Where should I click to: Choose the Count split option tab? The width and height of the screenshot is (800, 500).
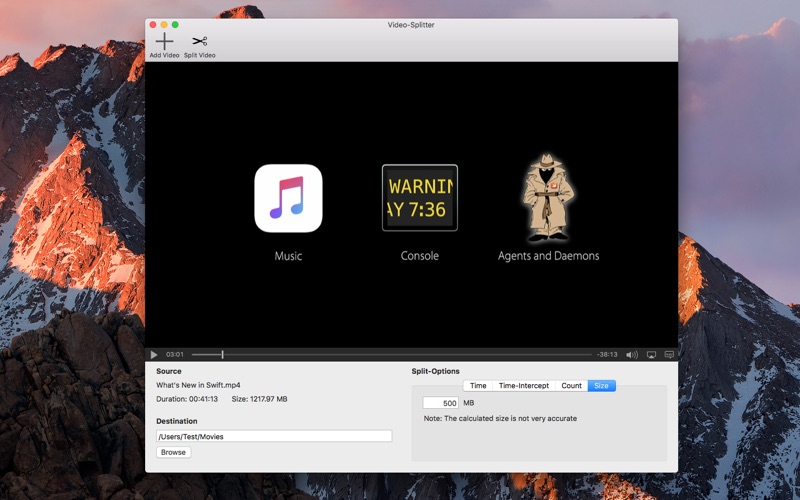[x=571, y=386]
